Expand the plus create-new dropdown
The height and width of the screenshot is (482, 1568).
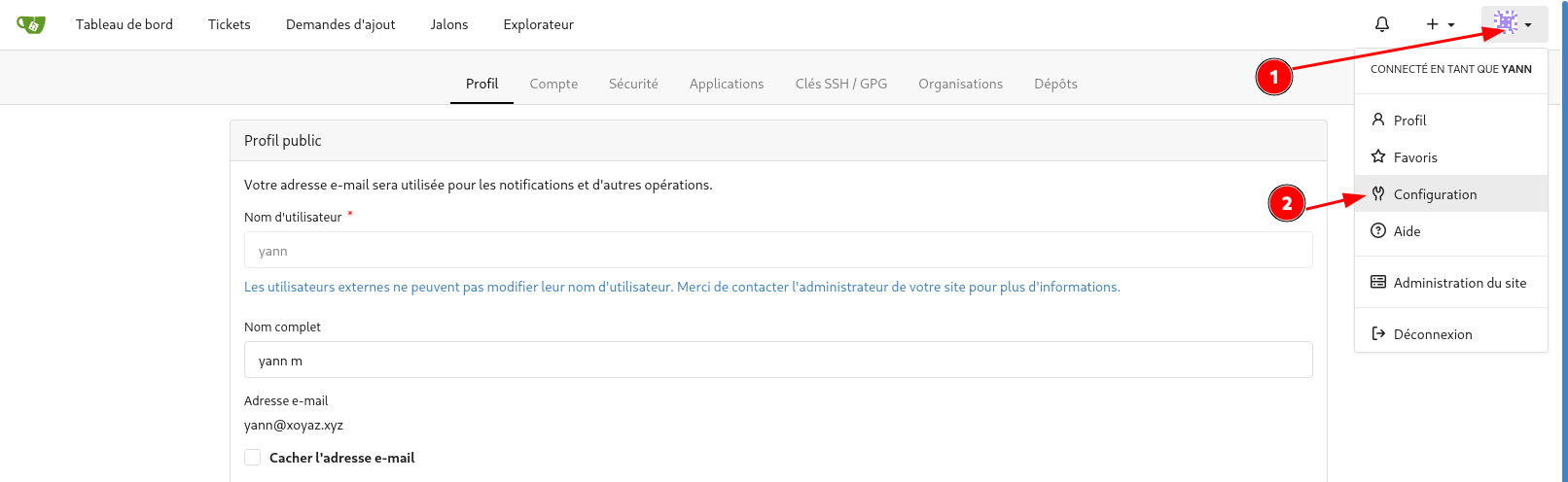(1440, 24)
